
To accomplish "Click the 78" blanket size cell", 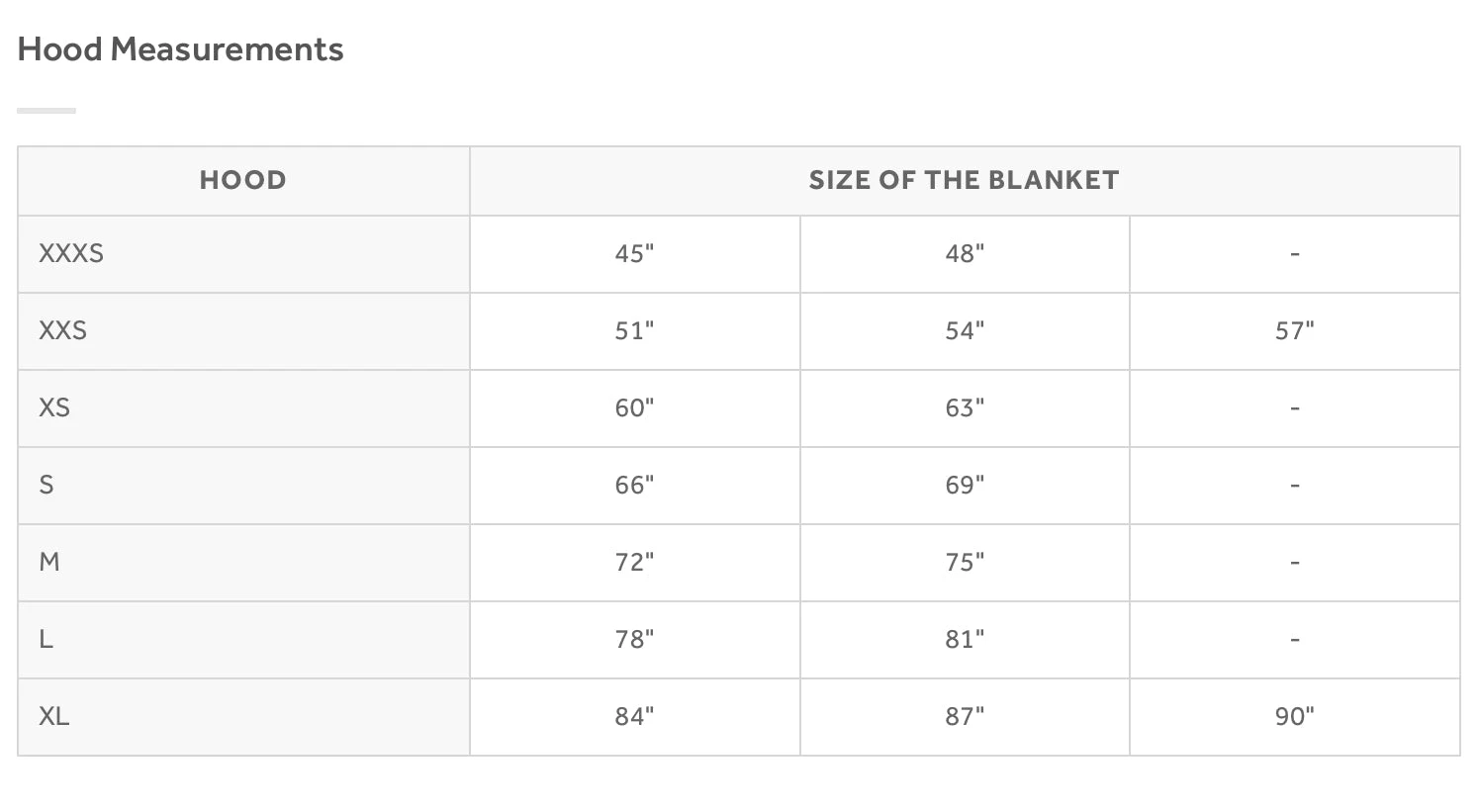I will [x=634, y=639].
